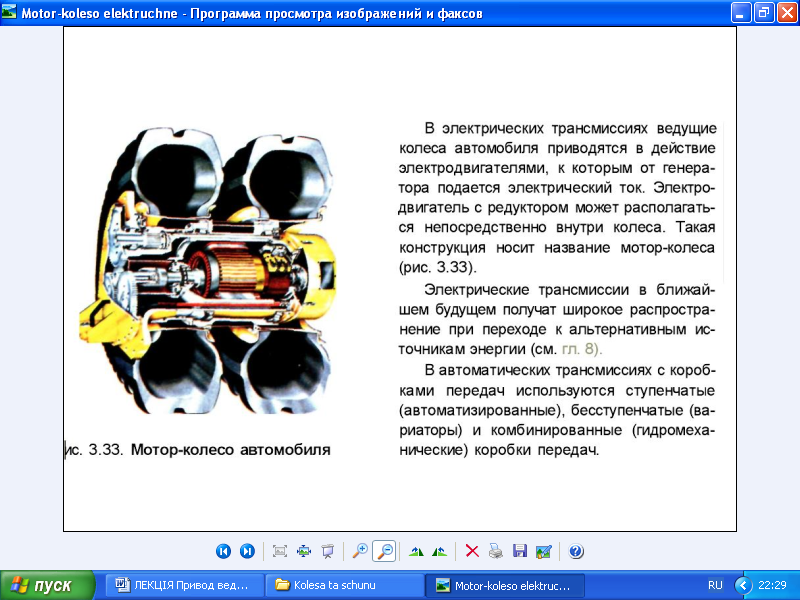Viewport: 800px width, 600px height.
Task: Open image for editing icon
Action: pyautogui.click(x=544, y=551)
